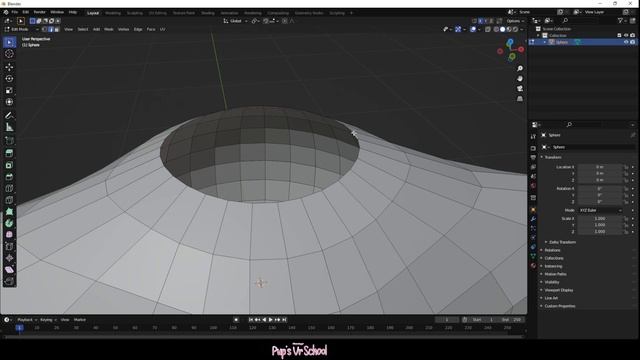The image size is (640, 360).
Task: Select the Bevel tool
Action: [x=9, y=177]
